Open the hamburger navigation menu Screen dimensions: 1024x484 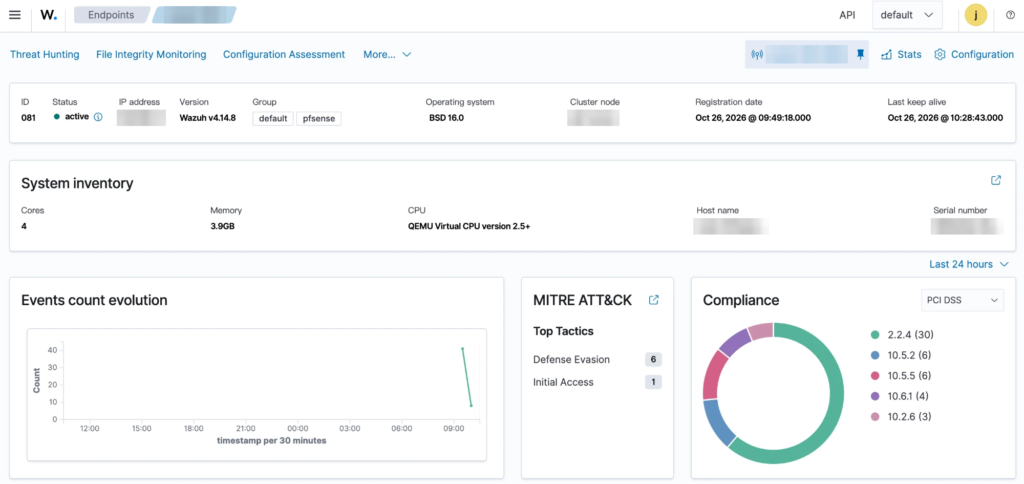tap(14, 14)
